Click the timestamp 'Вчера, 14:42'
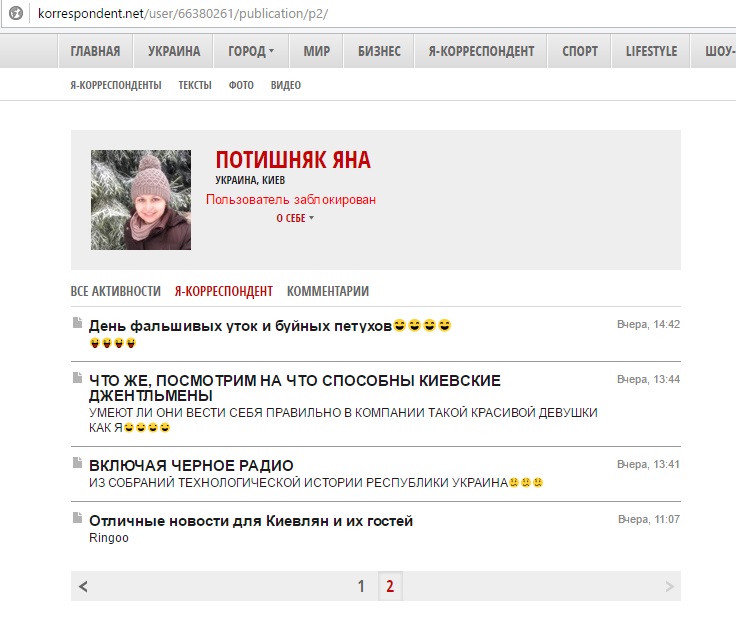This screenshot has height=621, width=736. (648, 324)
